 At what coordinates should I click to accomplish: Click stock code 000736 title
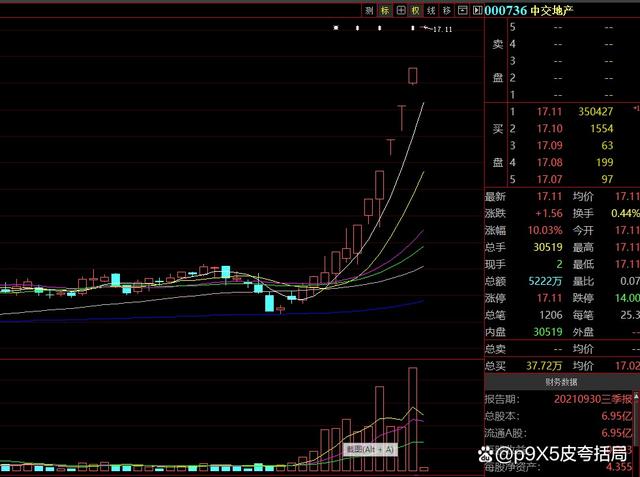(x=504, y=10)
